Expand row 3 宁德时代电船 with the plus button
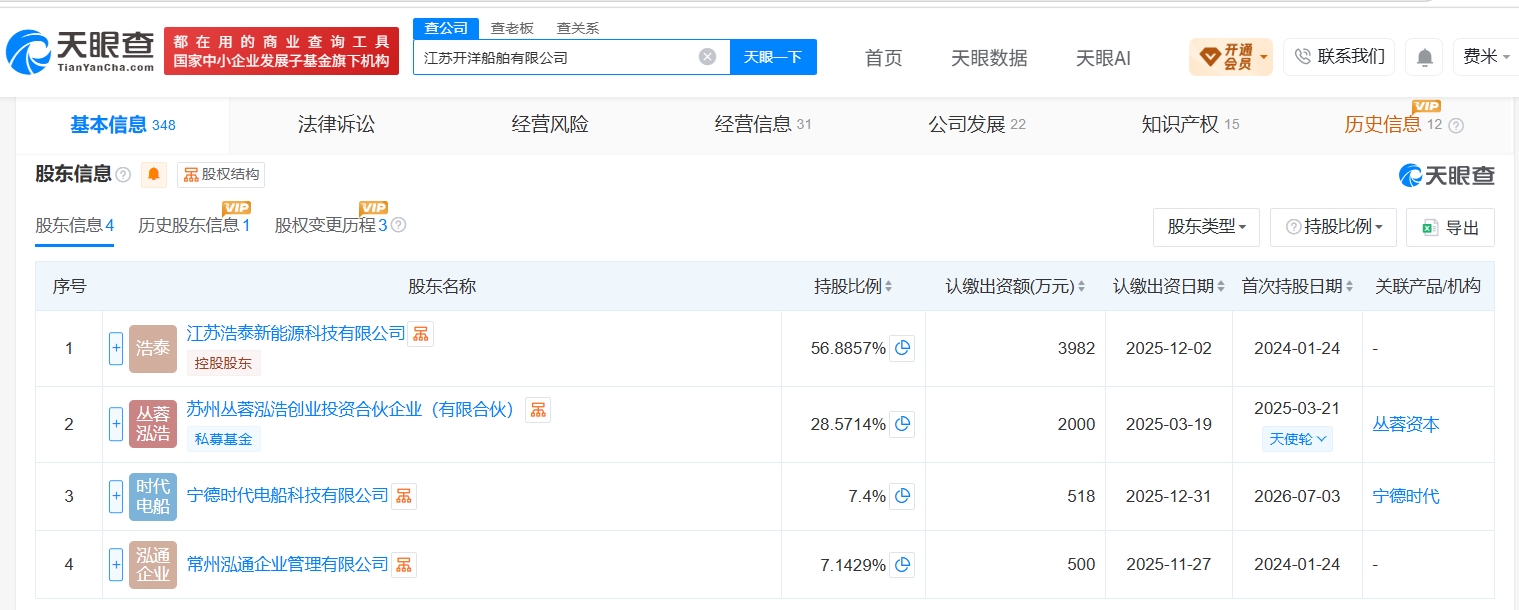The image size is (1519, 610). [116, 496]
